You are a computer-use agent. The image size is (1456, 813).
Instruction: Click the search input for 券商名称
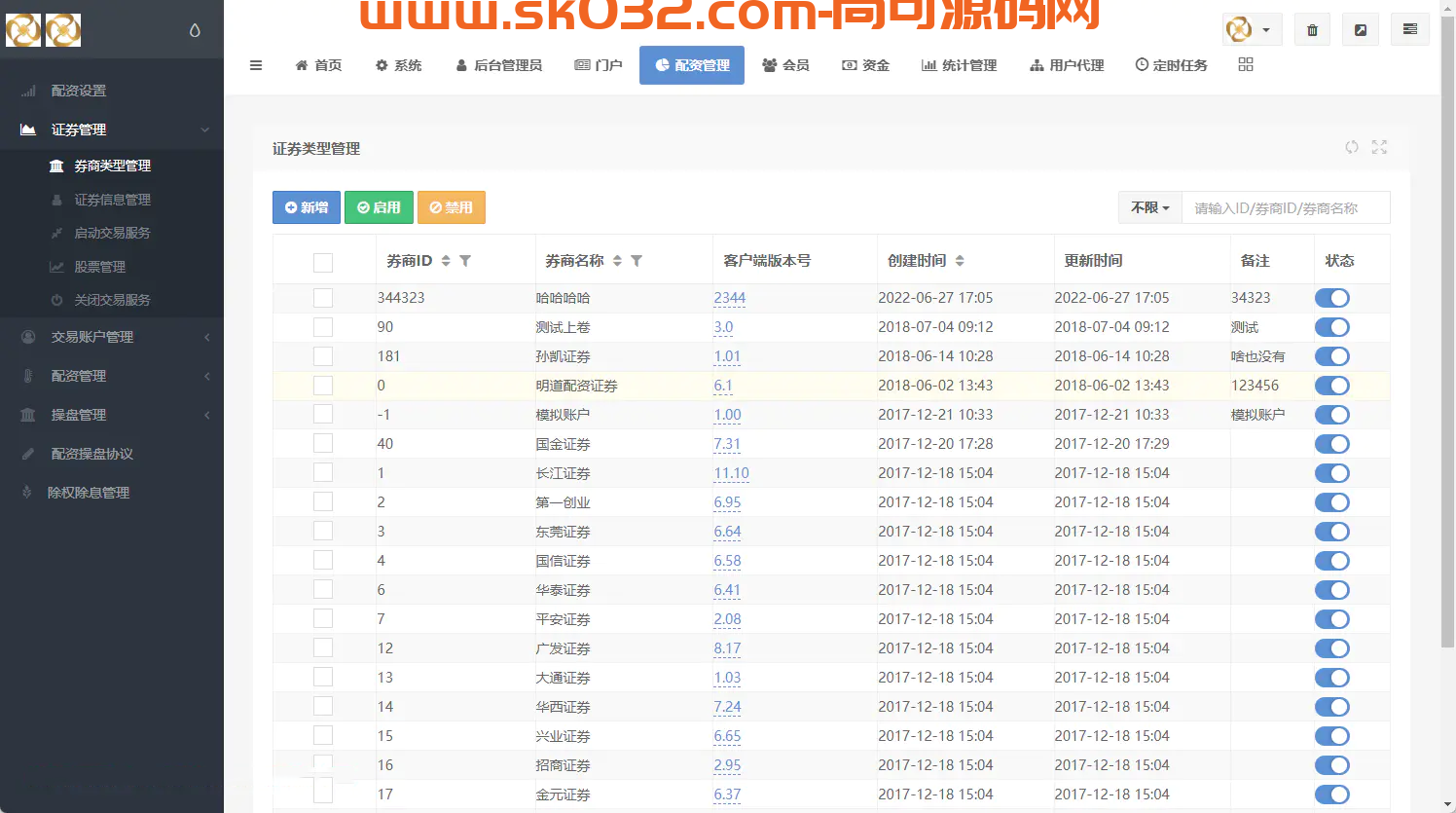point(1286,207)
